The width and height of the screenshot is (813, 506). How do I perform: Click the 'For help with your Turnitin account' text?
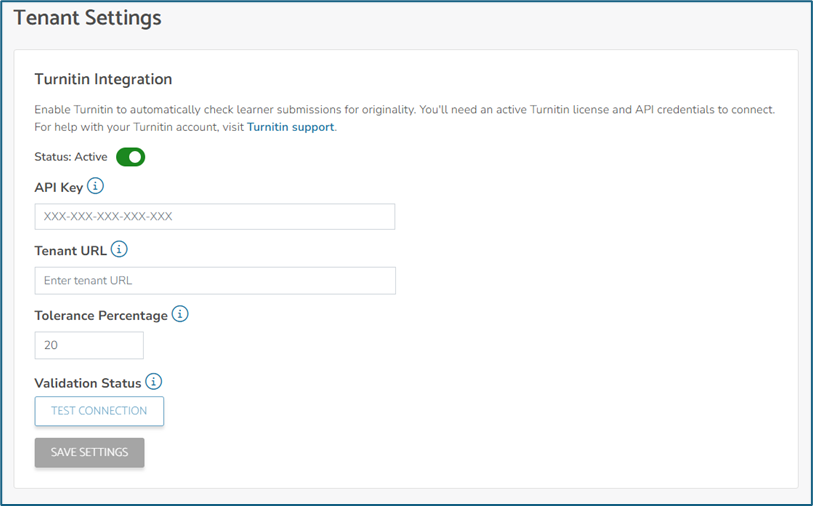138,127
